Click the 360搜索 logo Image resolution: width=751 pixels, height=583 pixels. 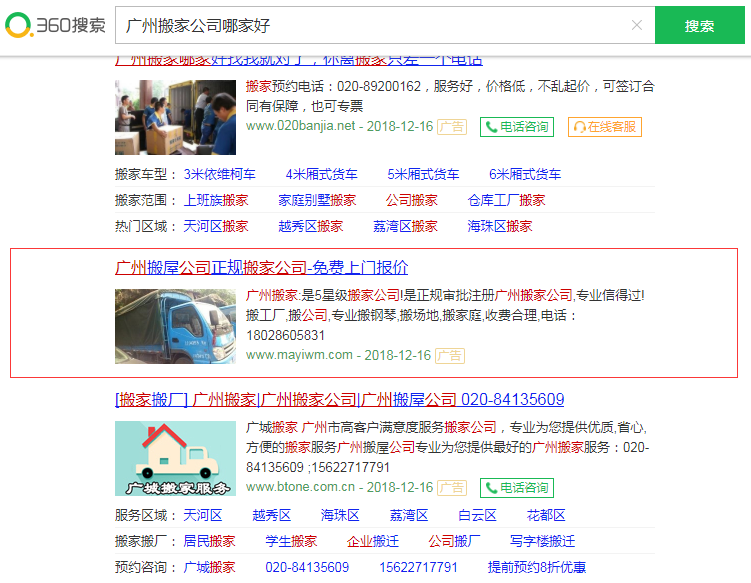(55, 25)
